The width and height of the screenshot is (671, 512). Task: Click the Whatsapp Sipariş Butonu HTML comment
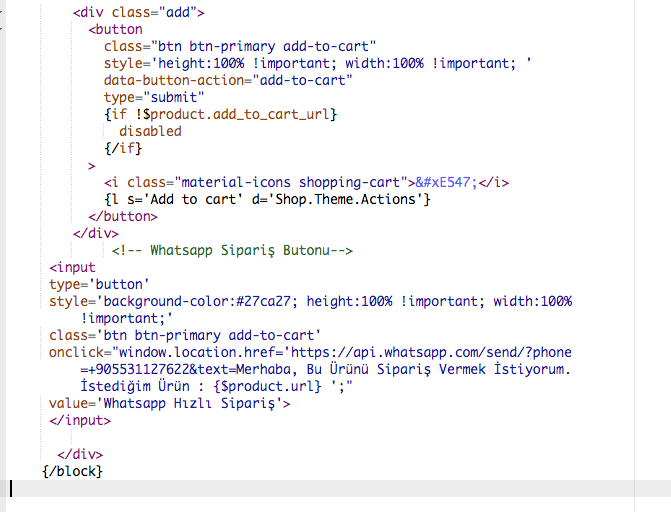(232, 250)
